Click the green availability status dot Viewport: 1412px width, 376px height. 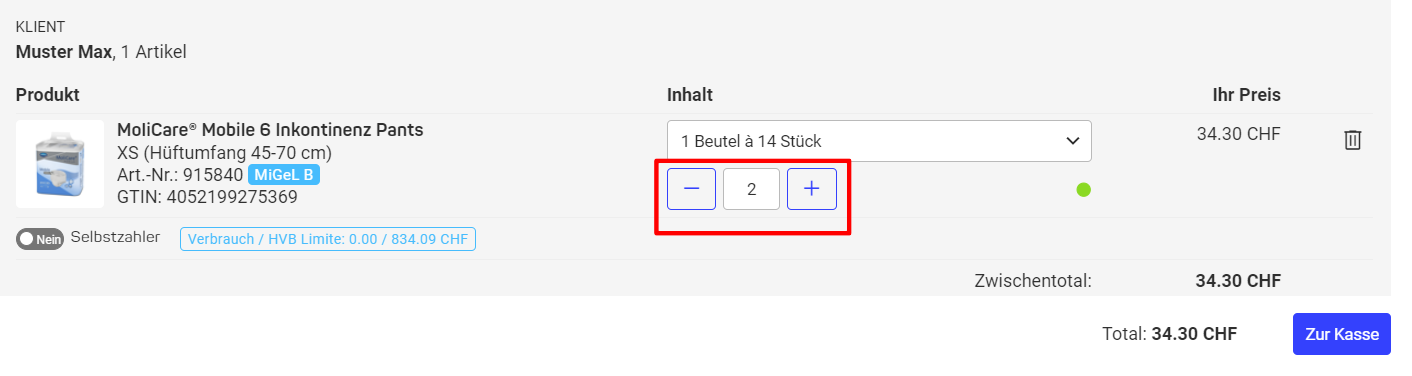[x=1083, y=189]
